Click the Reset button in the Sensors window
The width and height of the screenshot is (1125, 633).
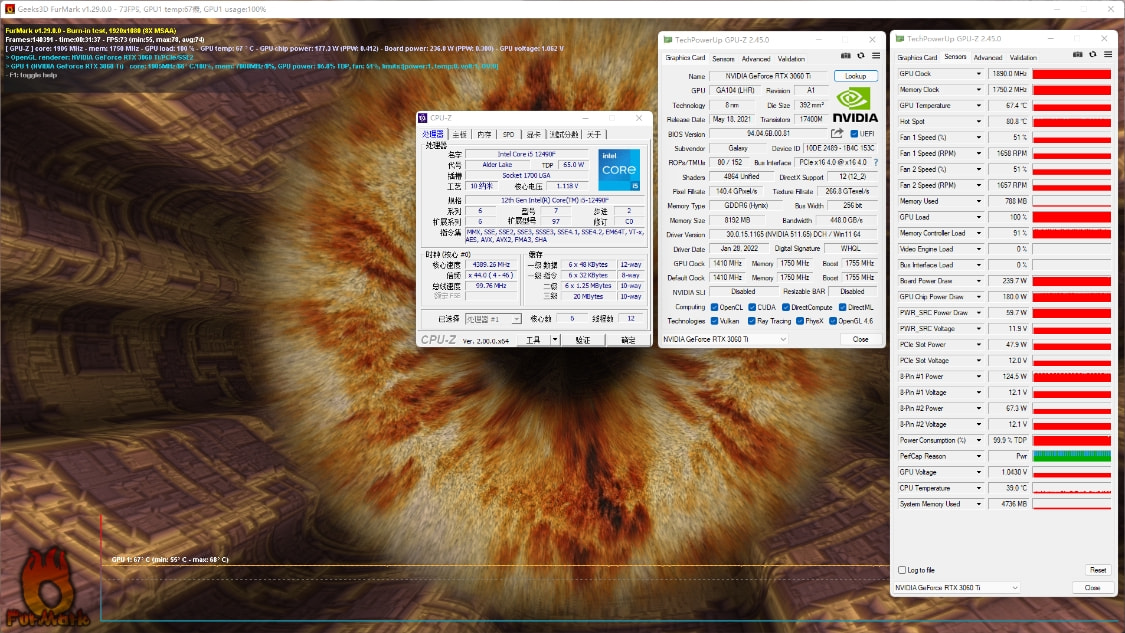[1097, 569]
